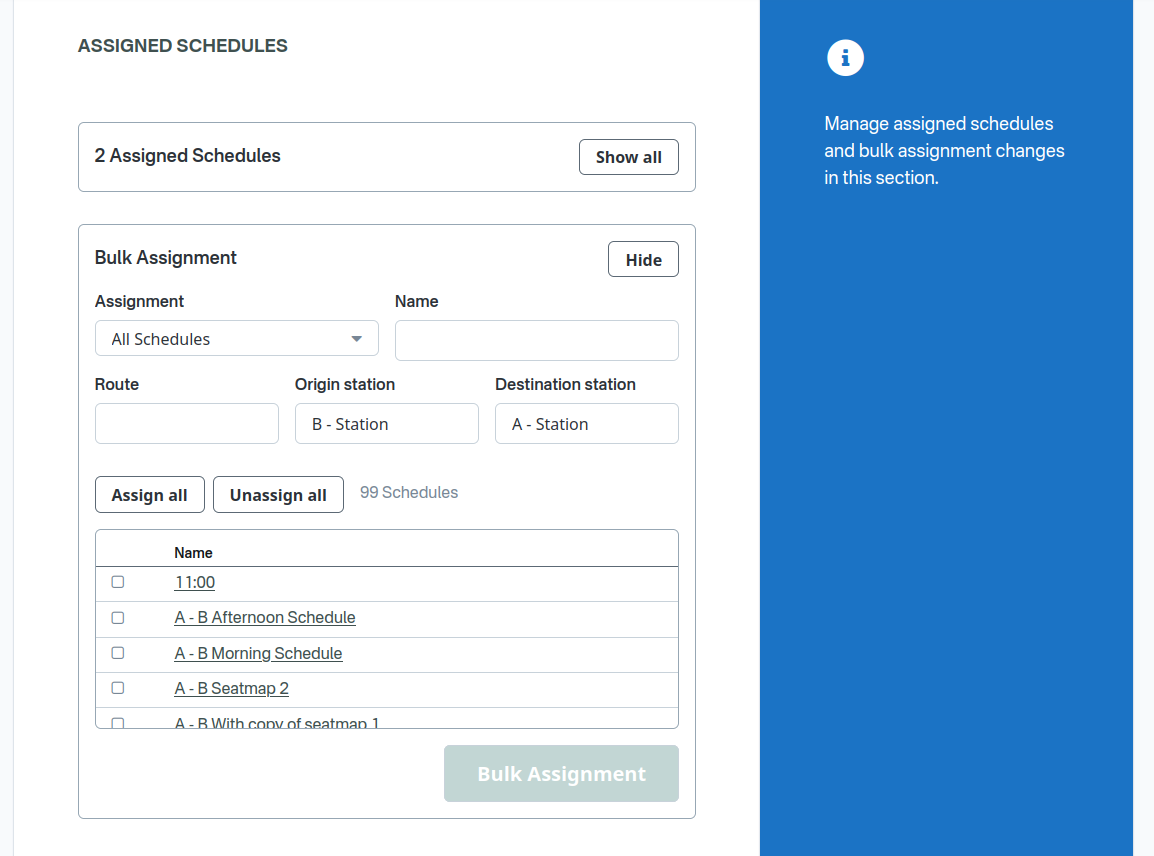Open the A - B Seatmap 2 link
Screen dimensions: 1154x856
[x=231, y=688]
